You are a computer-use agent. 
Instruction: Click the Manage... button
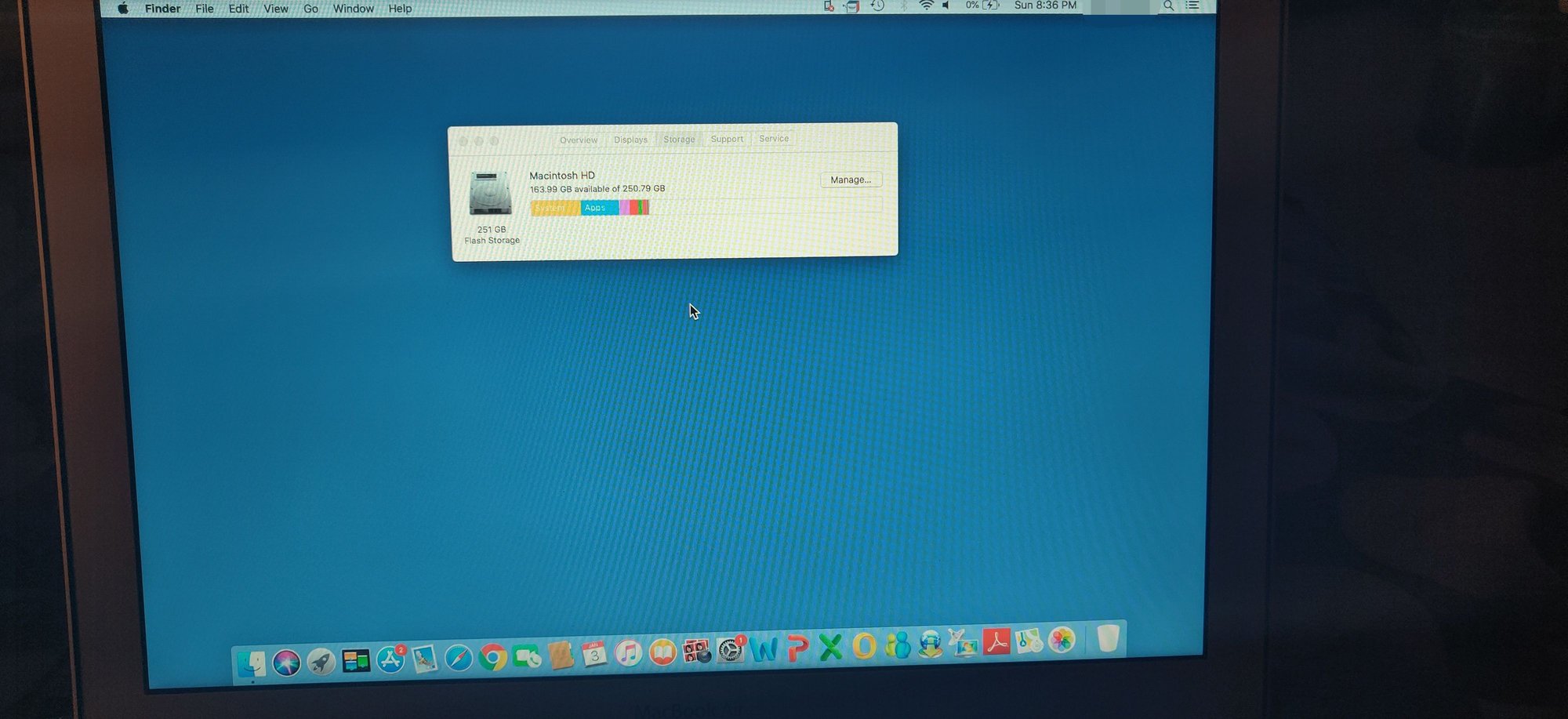pos(851,180)
